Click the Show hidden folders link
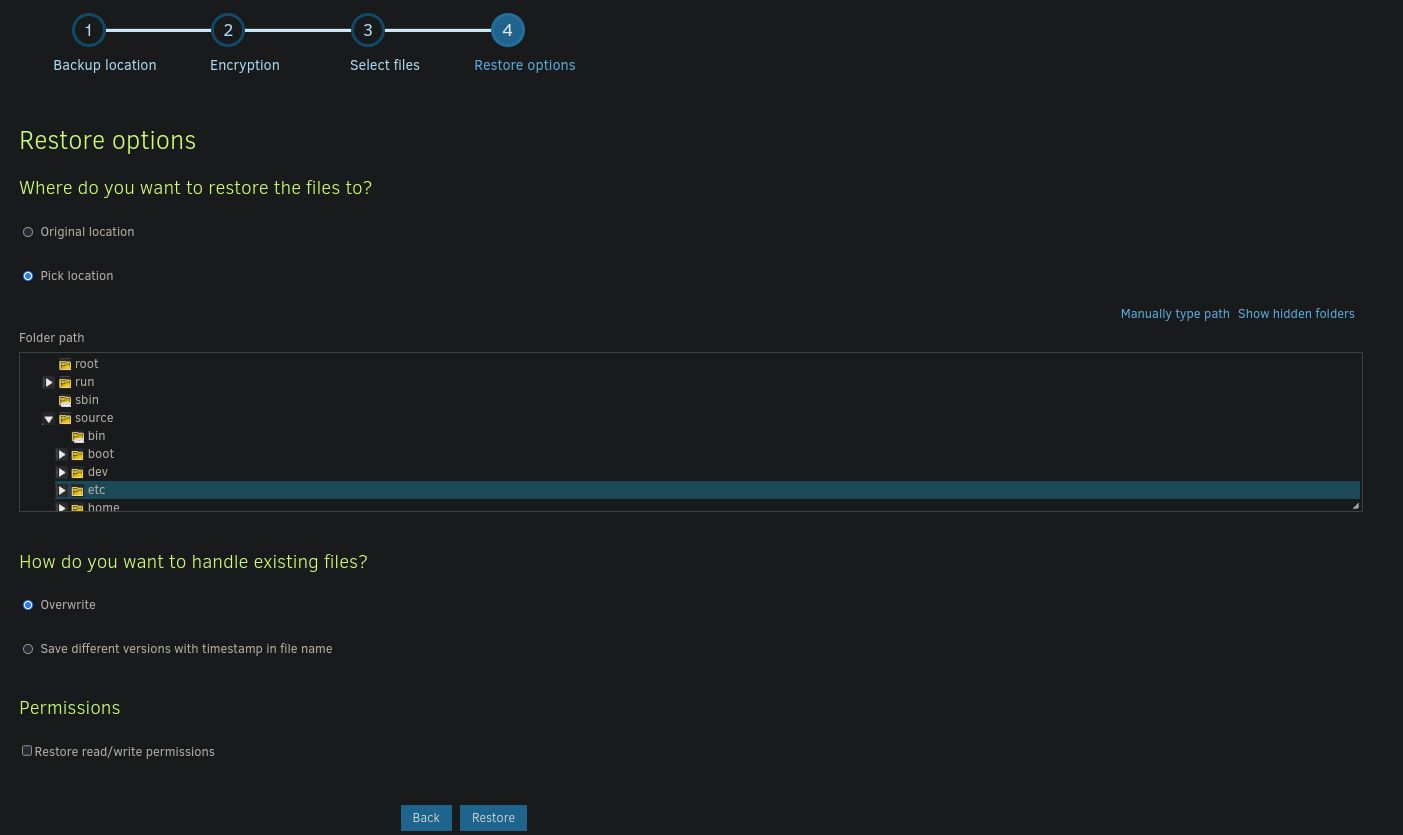 [1295, 314]
